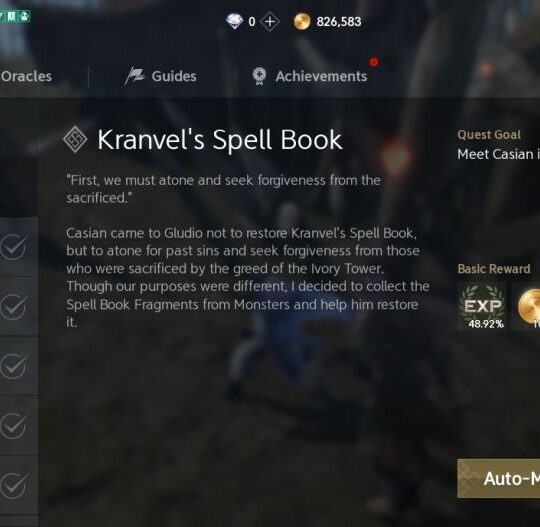
Task: Click the 826,583 gold balance
Action: (x=339, y=22)
